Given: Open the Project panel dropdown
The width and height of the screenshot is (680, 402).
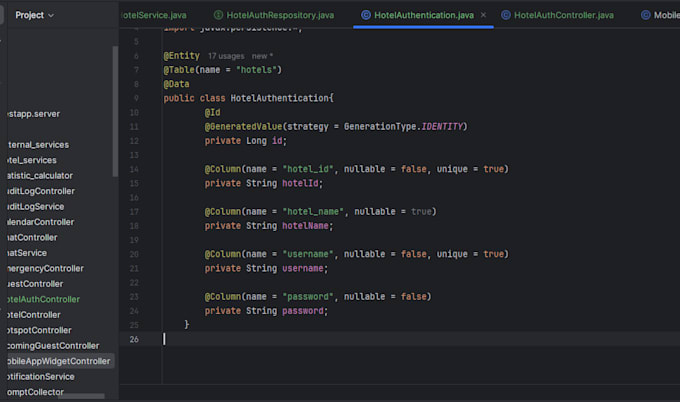Looking at the screenshot, I should 35,15.
